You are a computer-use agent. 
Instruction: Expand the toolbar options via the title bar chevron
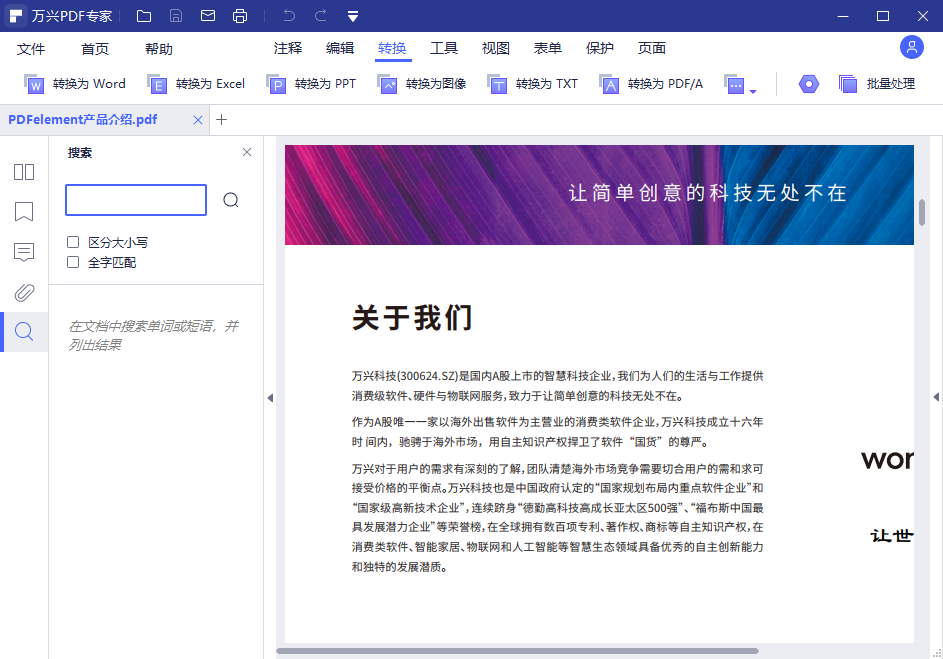tap(352, 15)
